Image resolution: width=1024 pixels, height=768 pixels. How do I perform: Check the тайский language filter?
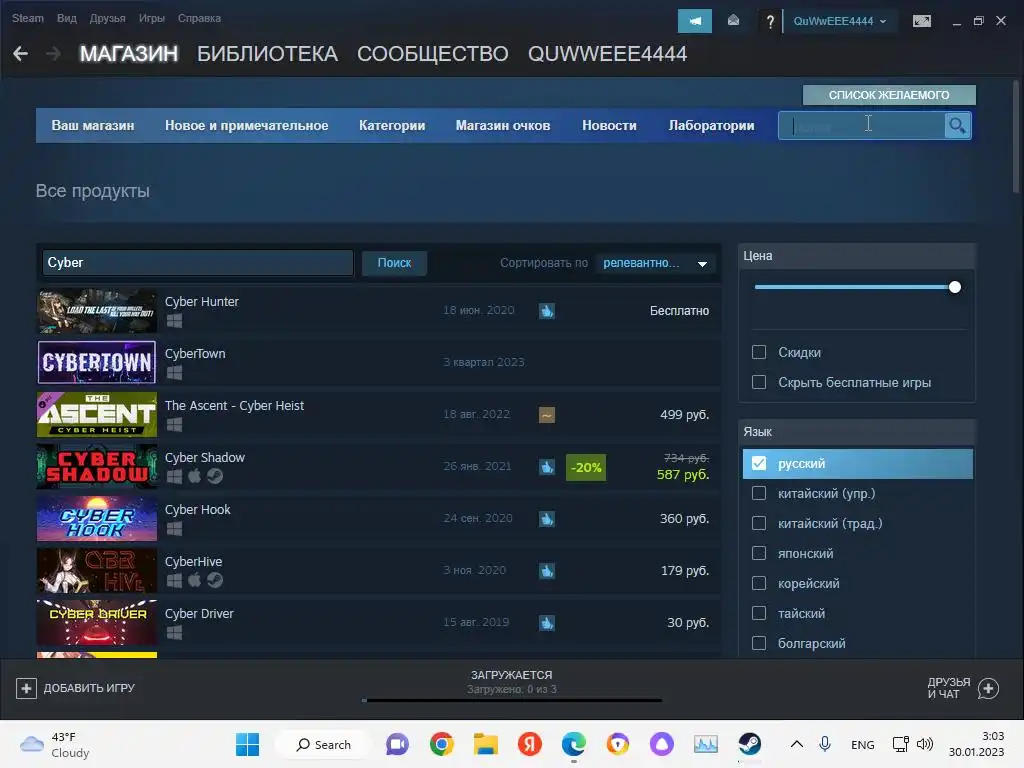tap(759, 613)
